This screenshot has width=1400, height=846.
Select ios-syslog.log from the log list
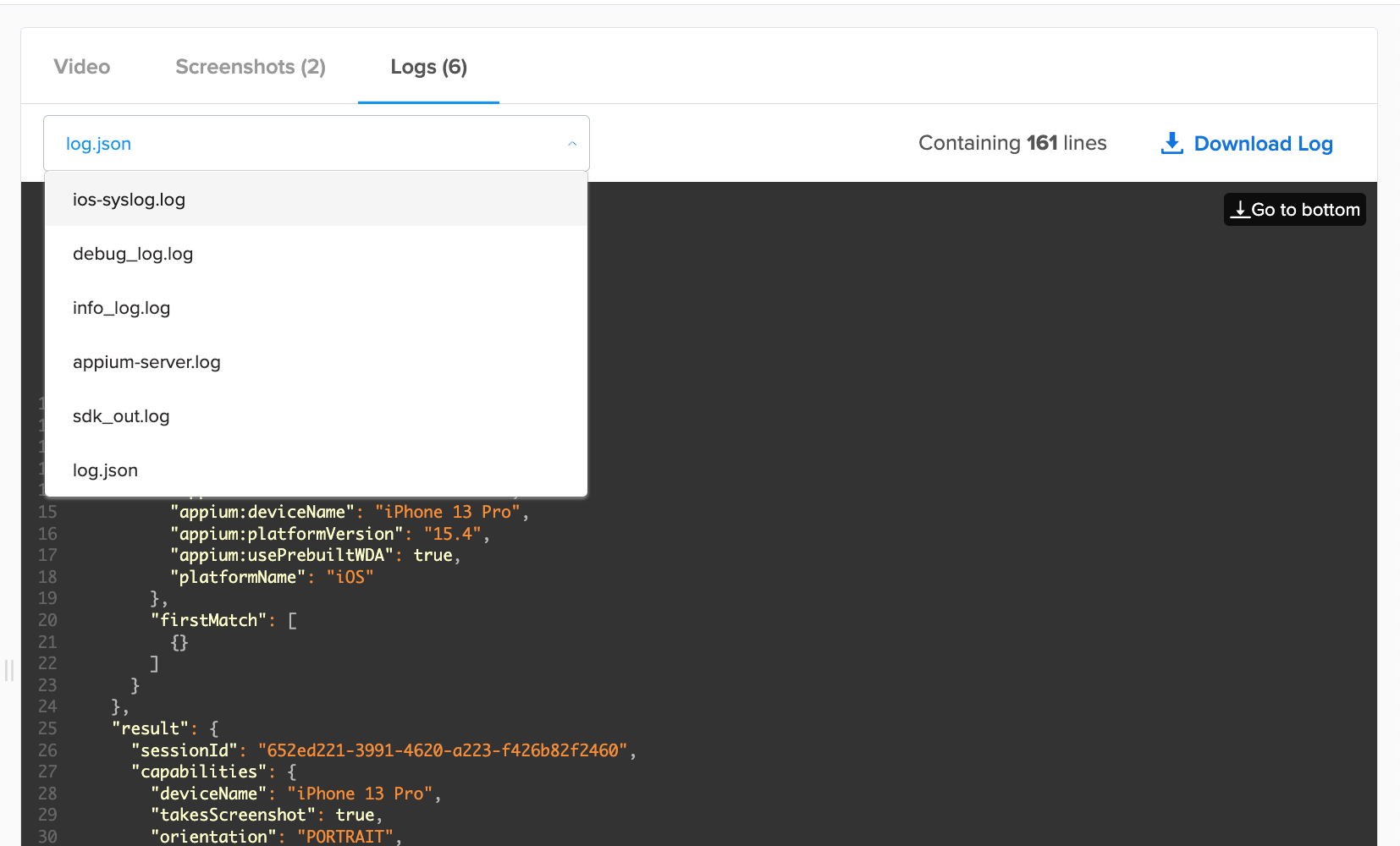[129, 199]
